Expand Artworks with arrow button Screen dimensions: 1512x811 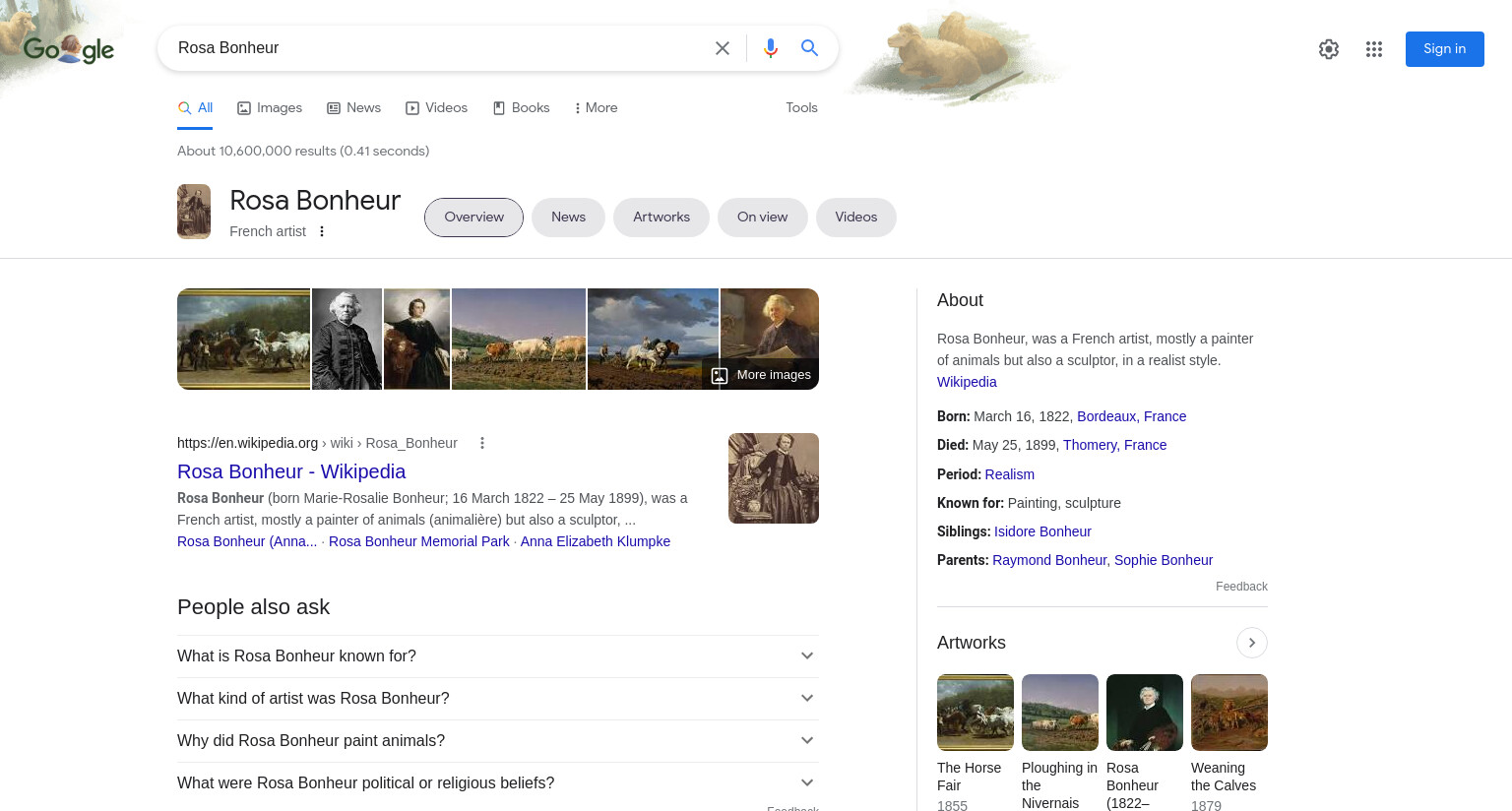[1252, 643]
